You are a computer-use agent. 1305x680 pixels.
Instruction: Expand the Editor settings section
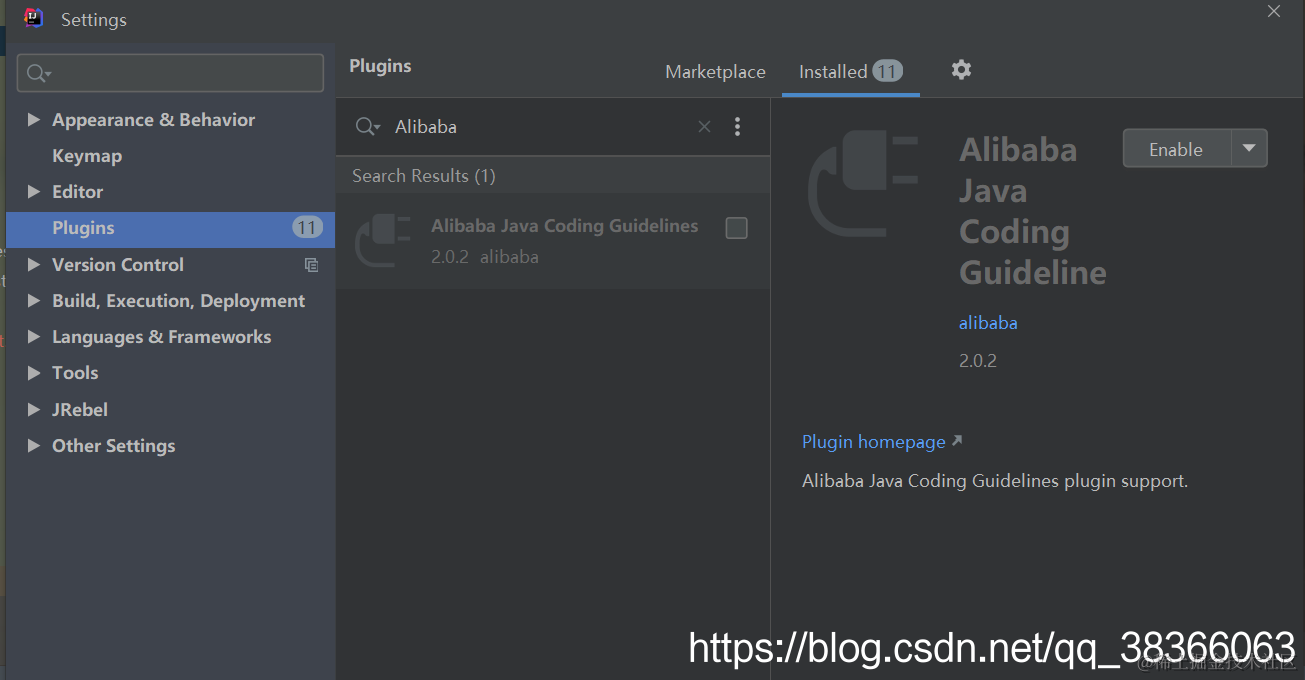[x=34, y=192]
